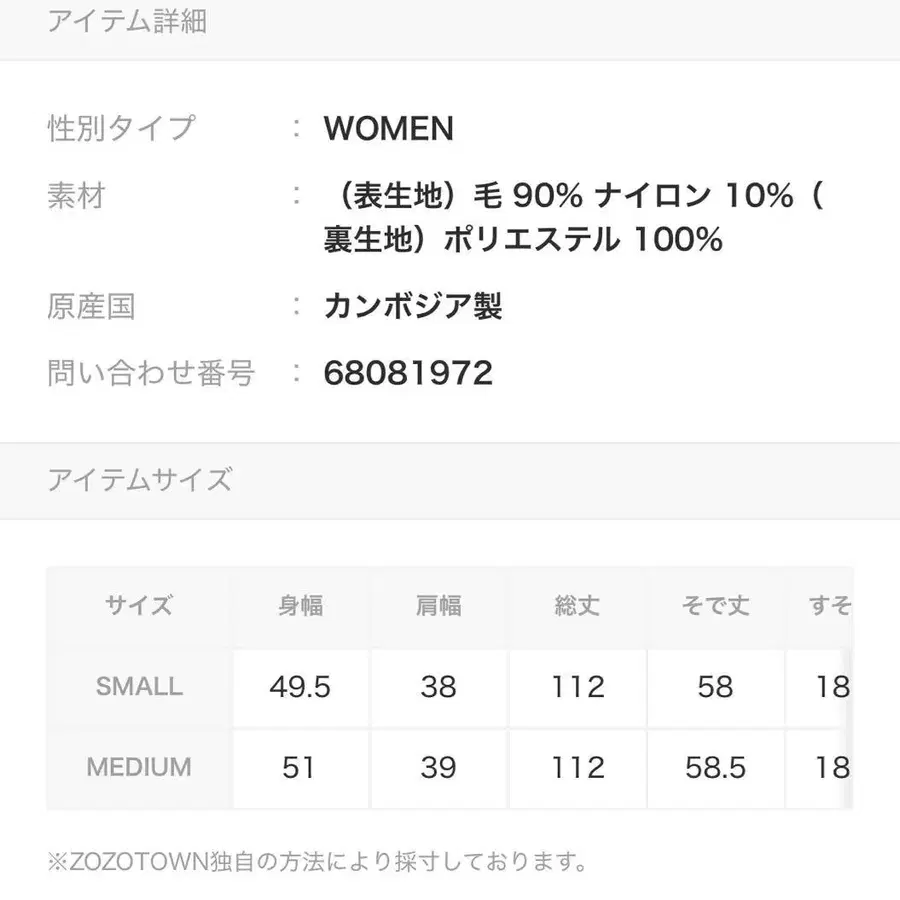Click the 性別タイプ label
The width and height of the screenshot is (900, 900).
121,128
